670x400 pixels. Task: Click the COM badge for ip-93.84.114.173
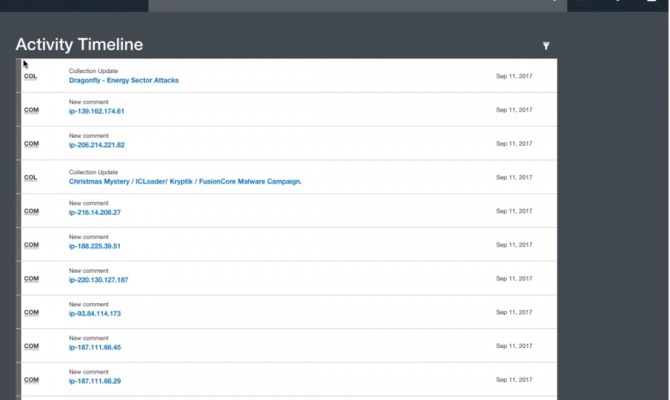tap(30, 312)
